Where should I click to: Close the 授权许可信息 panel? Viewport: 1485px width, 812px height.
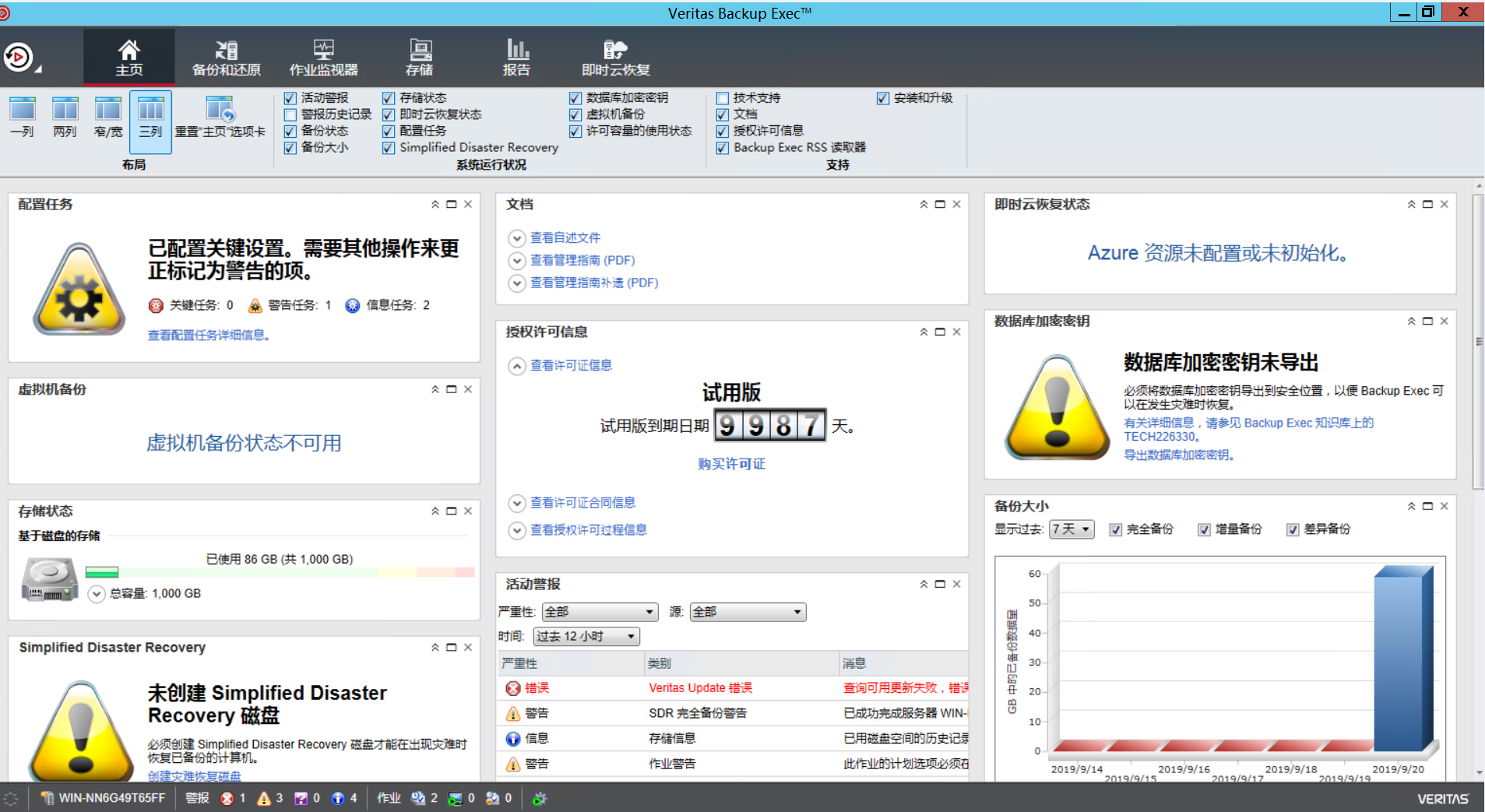[956, 332]
